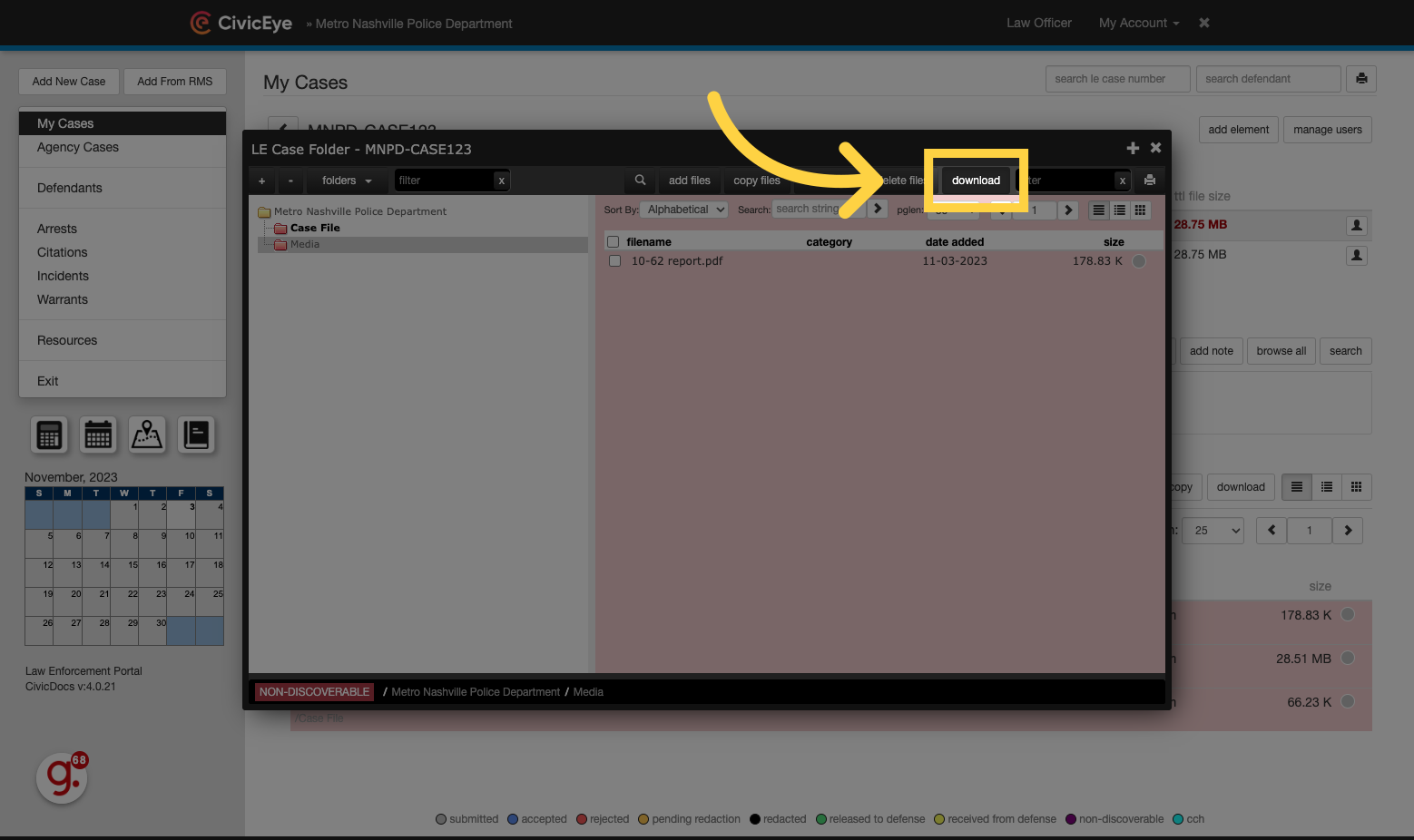Open the g. help widget with 68 badge

click(x=62, y=777)
